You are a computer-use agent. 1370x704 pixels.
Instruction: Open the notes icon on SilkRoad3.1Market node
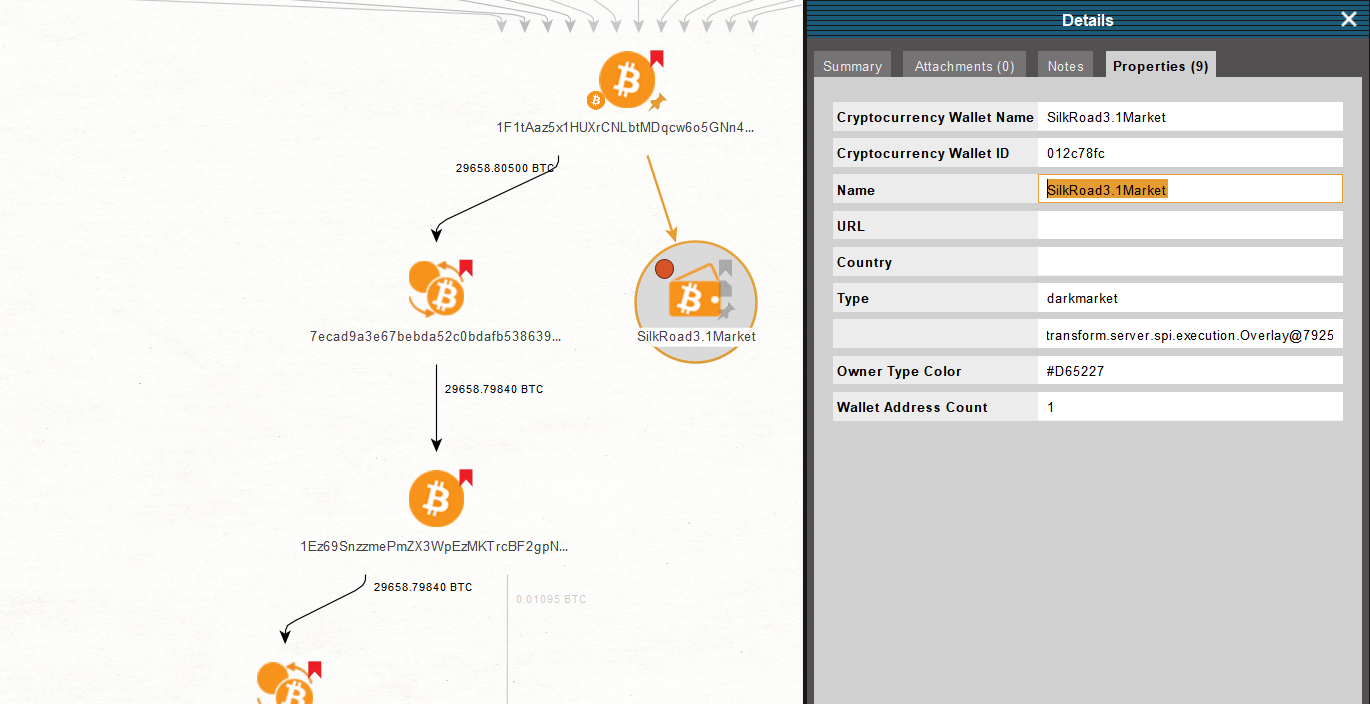pos(726,289)
